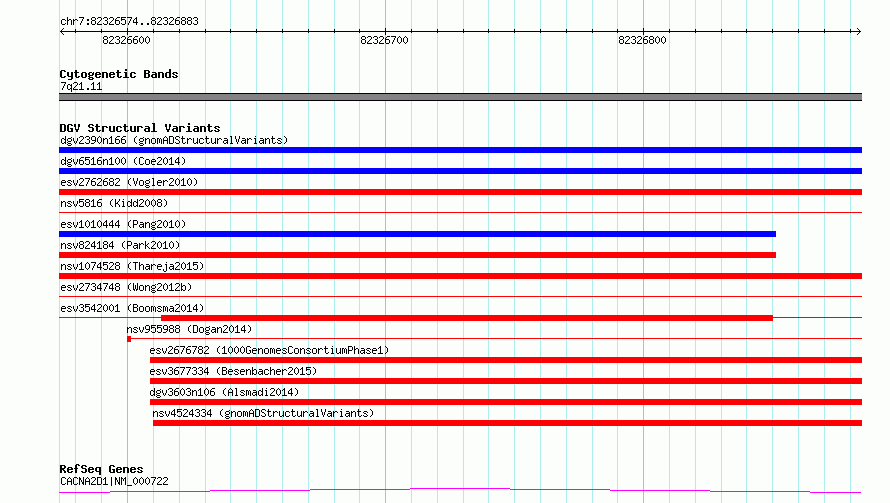Open variant nsv4524334 (gnomADStructuralVariants) label
This screenshot has height=503, width=890.
(x=263, y=413)
